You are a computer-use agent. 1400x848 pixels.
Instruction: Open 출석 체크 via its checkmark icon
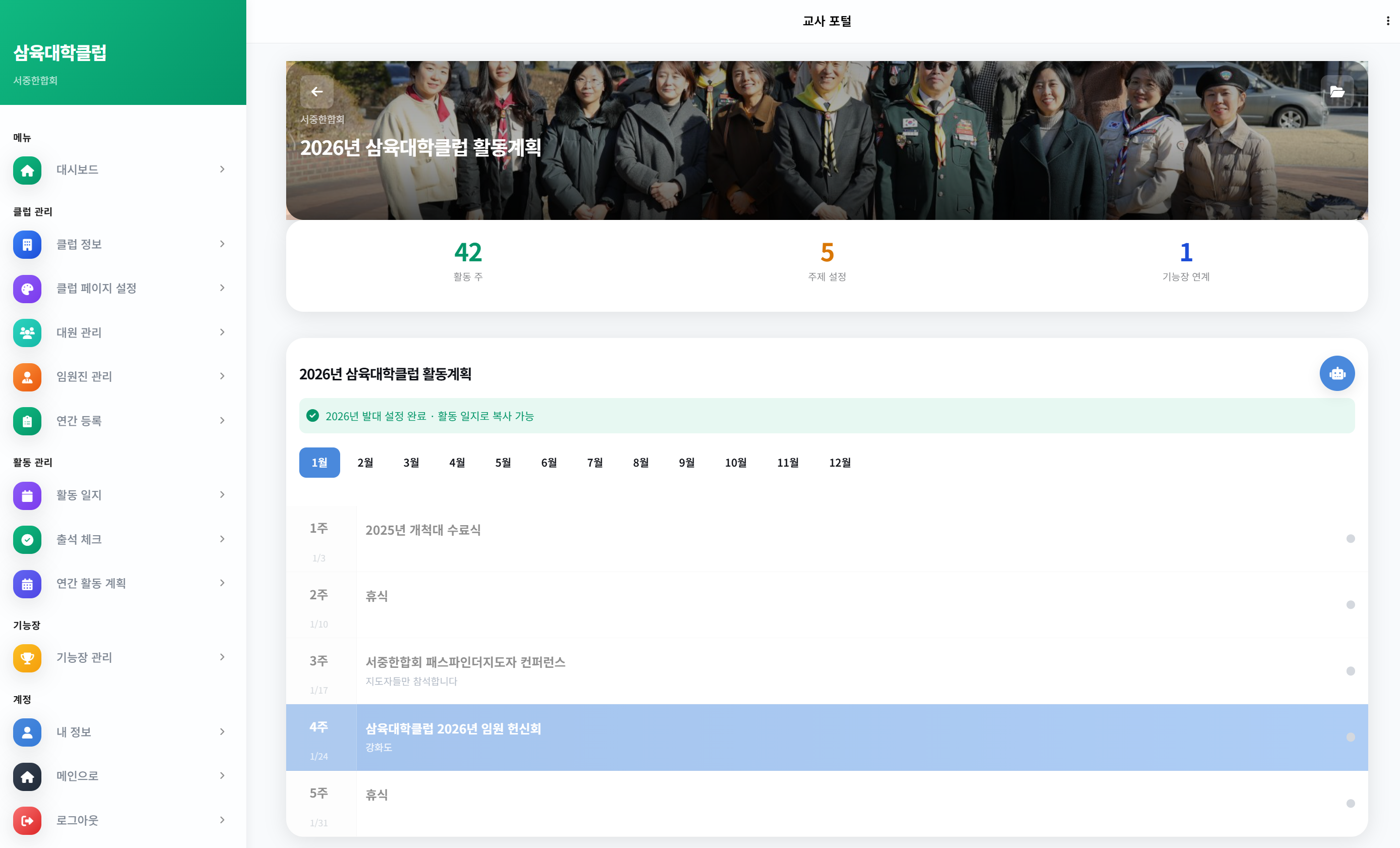27,540
